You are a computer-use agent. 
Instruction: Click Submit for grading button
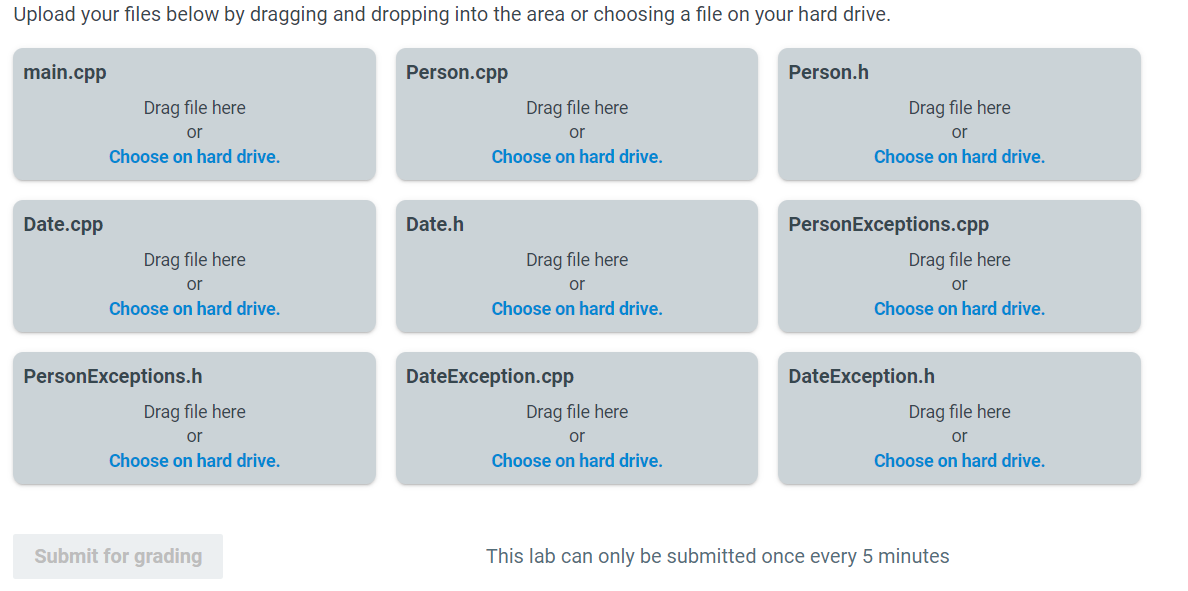117,556
